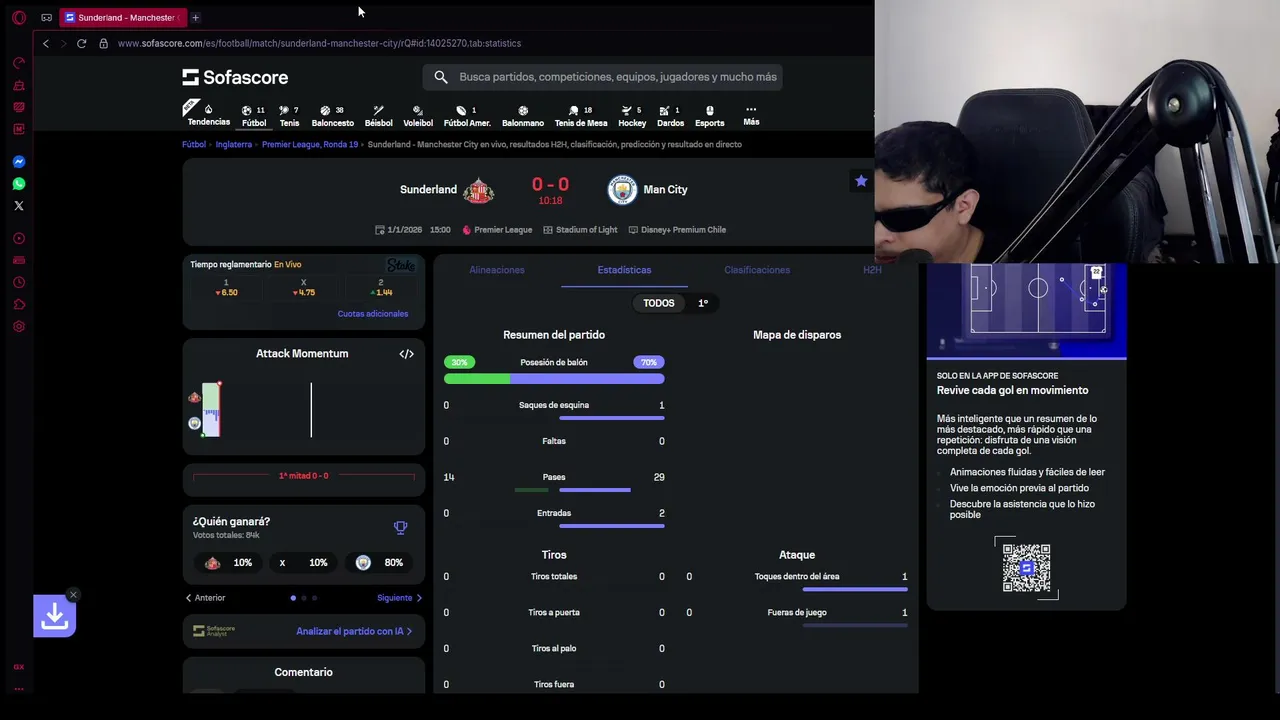Click the blue download icon button
Screen dimensions: 1280x720
click(55, 617)
